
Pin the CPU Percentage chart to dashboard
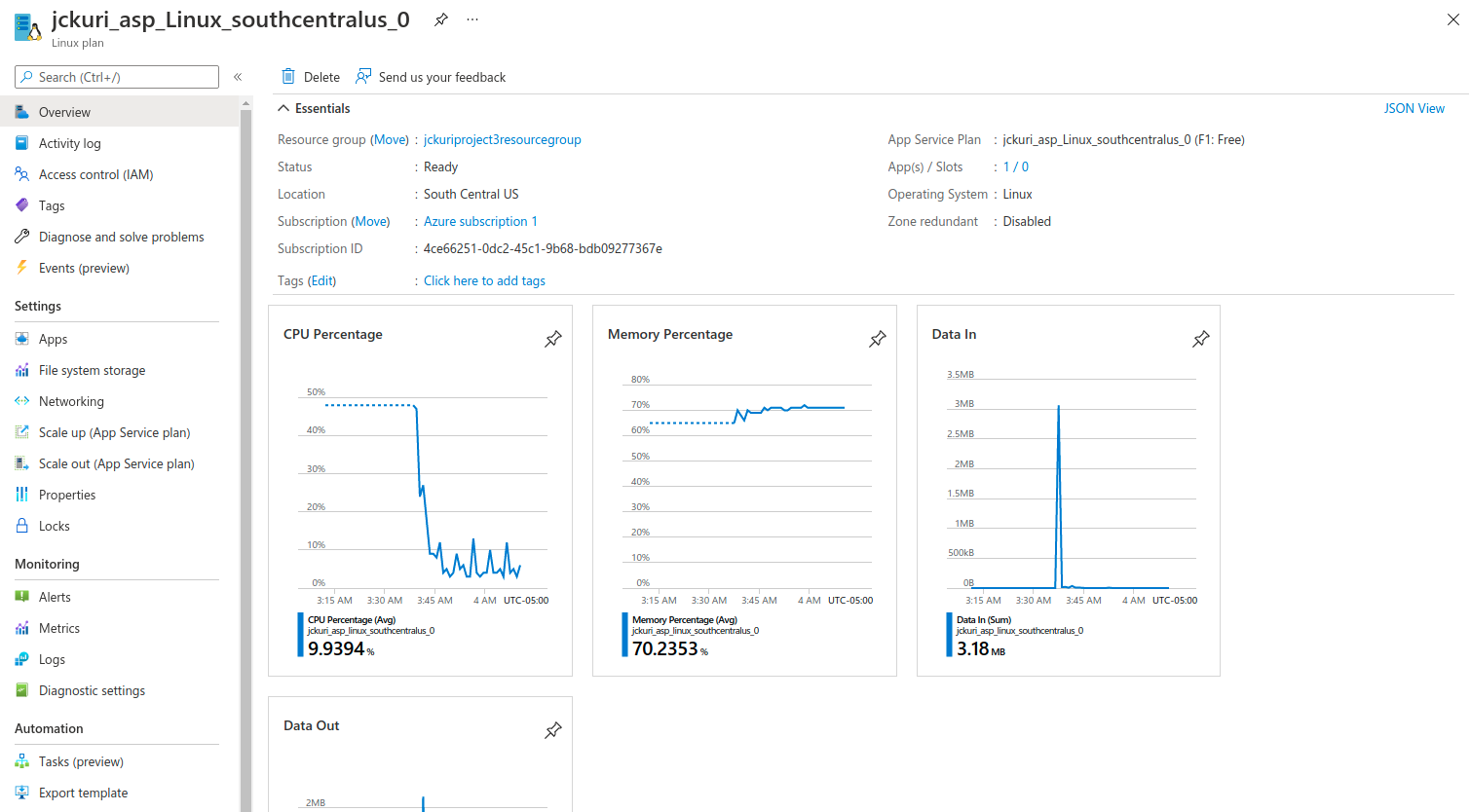coord(553,339)
